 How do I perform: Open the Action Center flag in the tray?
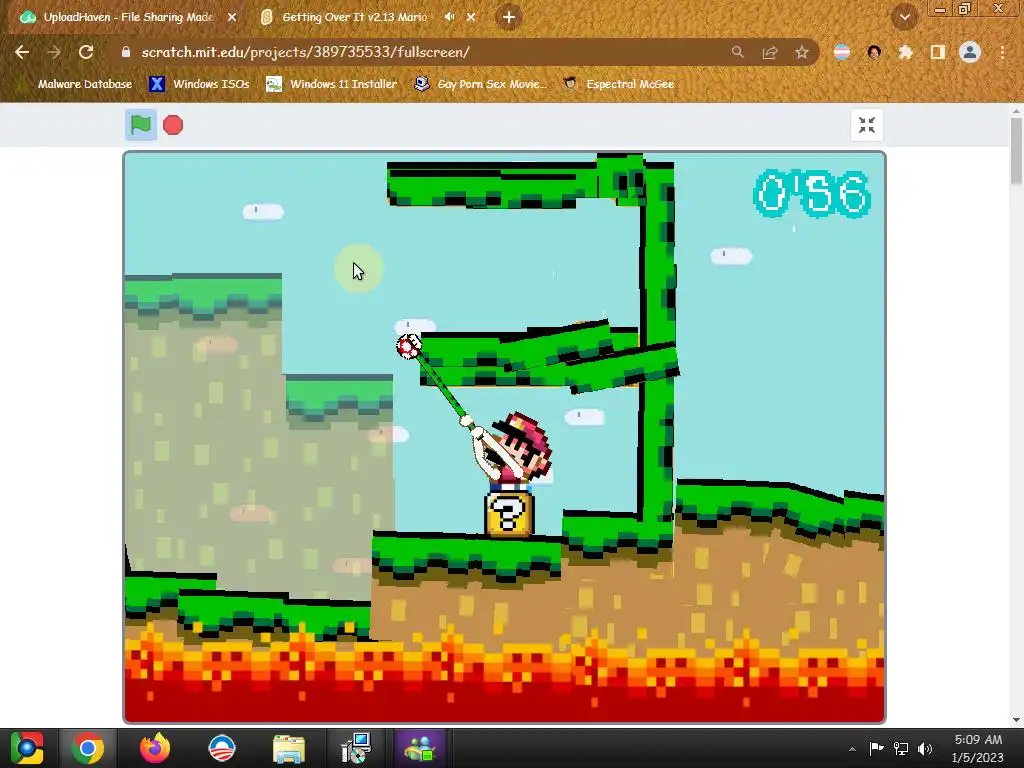876,748
